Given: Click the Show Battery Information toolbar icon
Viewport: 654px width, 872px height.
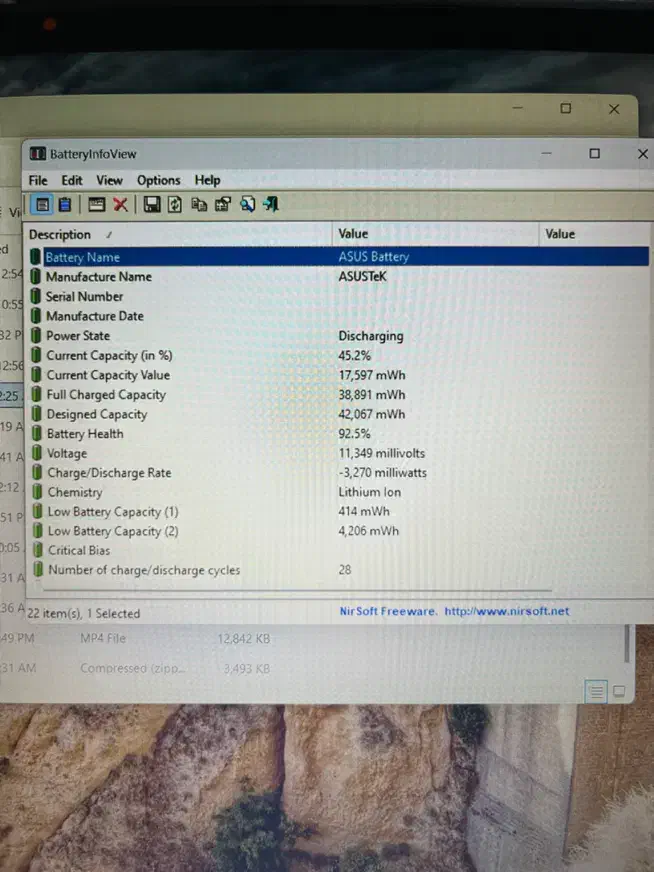Looking at the screenshot, I should coord(42,205).
